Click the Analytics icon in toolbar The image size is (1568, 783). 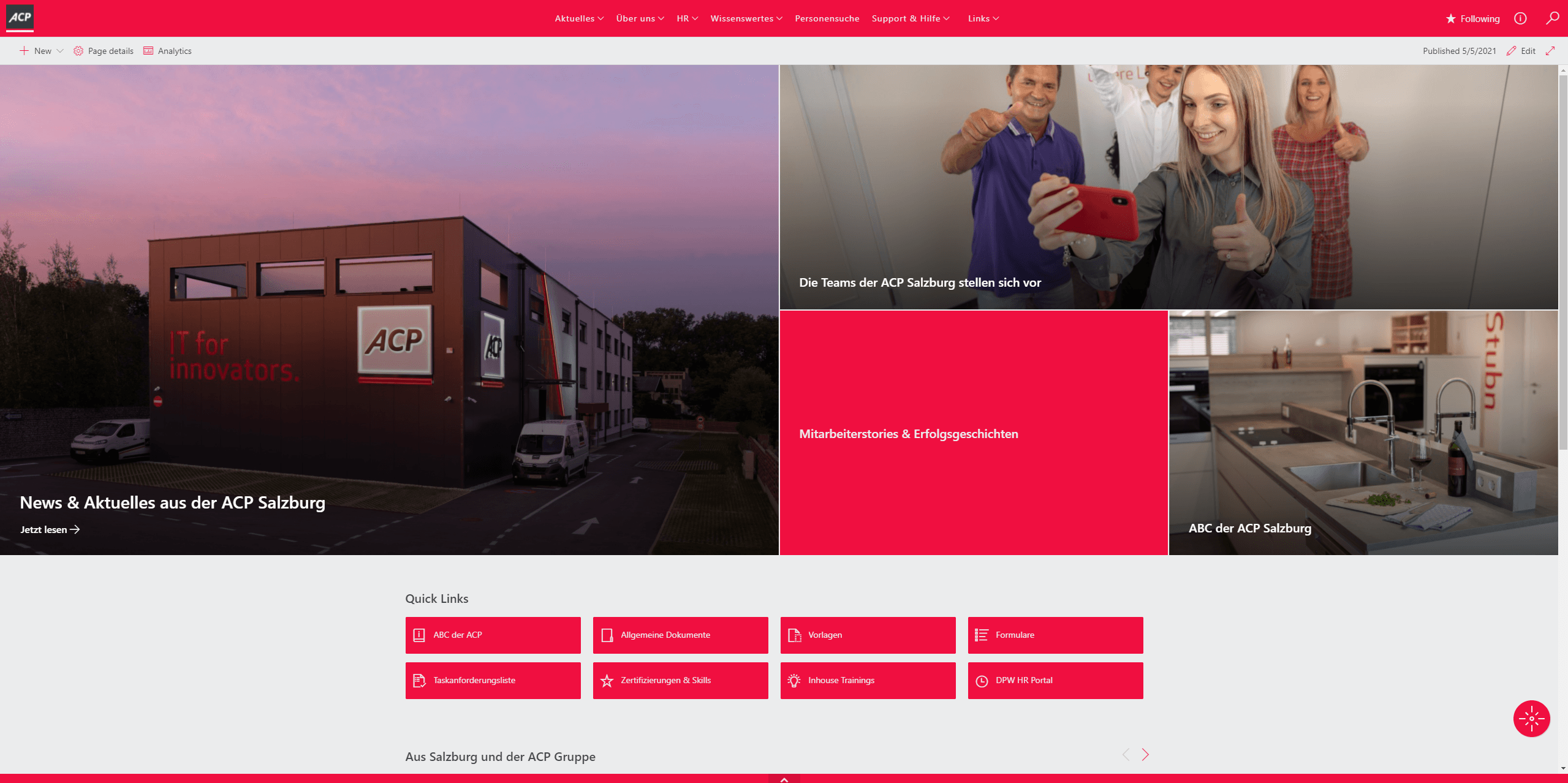[x=148, y=51]
